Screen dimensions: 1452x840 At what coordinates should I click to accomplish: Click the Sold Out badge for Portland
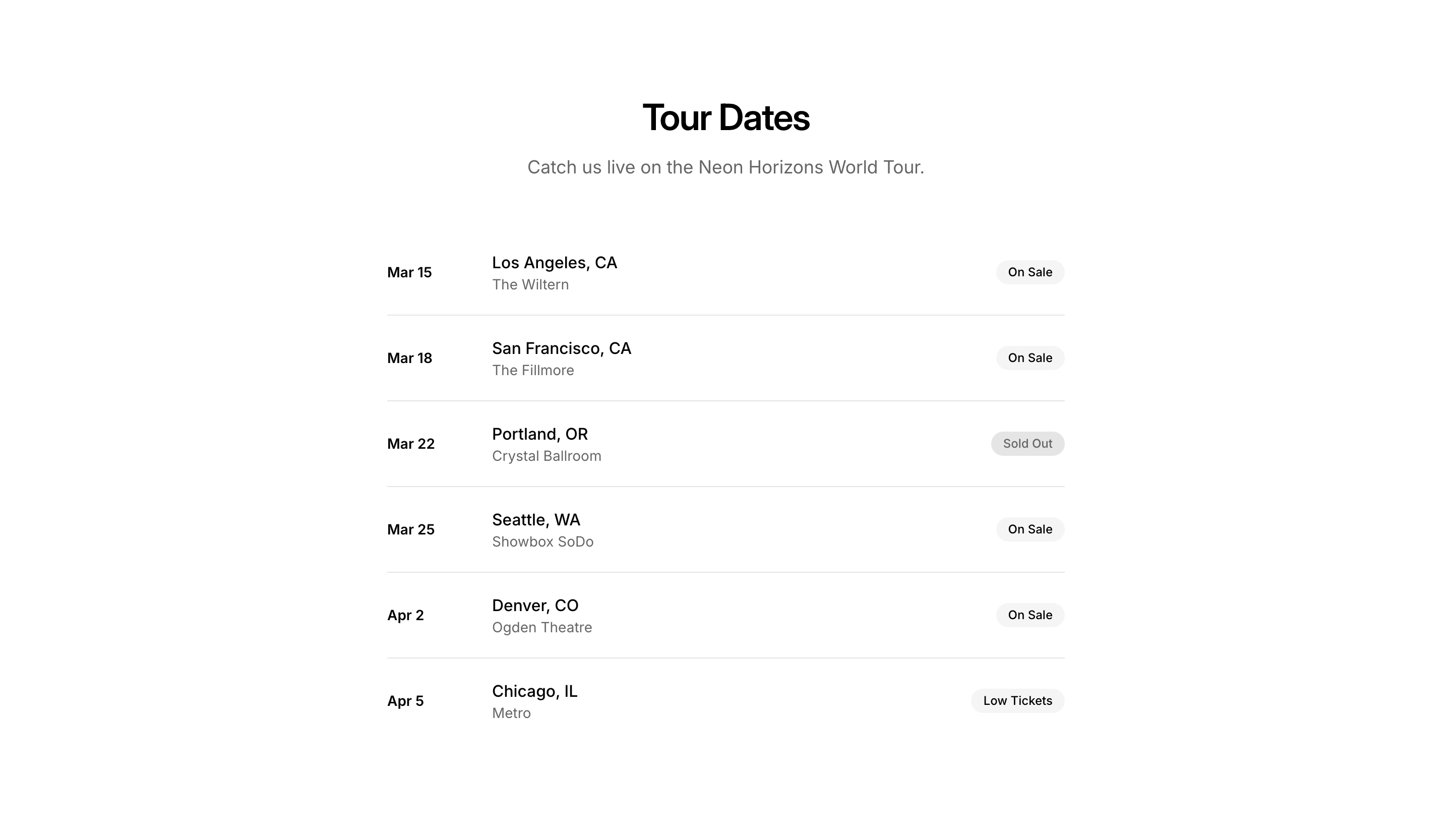(x=1027, y=444)
